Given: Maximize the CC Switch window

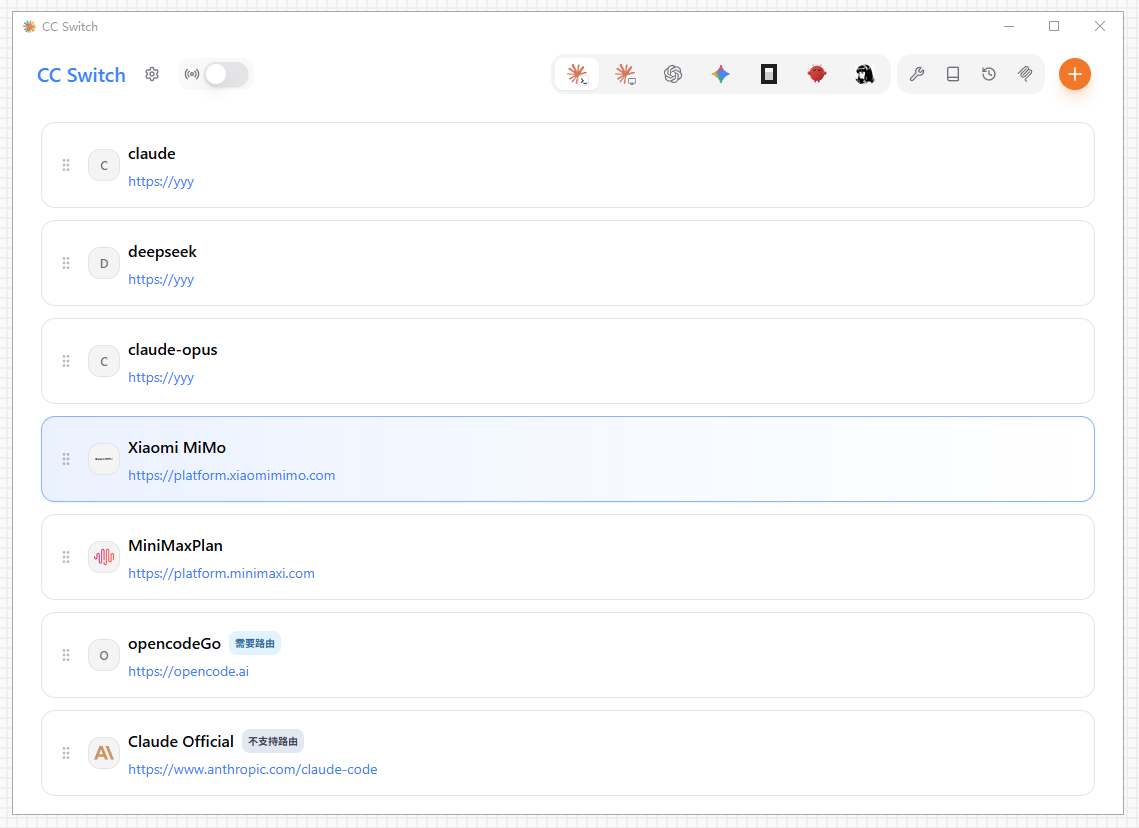Looking at the screenshot, I should [1054, 26].
